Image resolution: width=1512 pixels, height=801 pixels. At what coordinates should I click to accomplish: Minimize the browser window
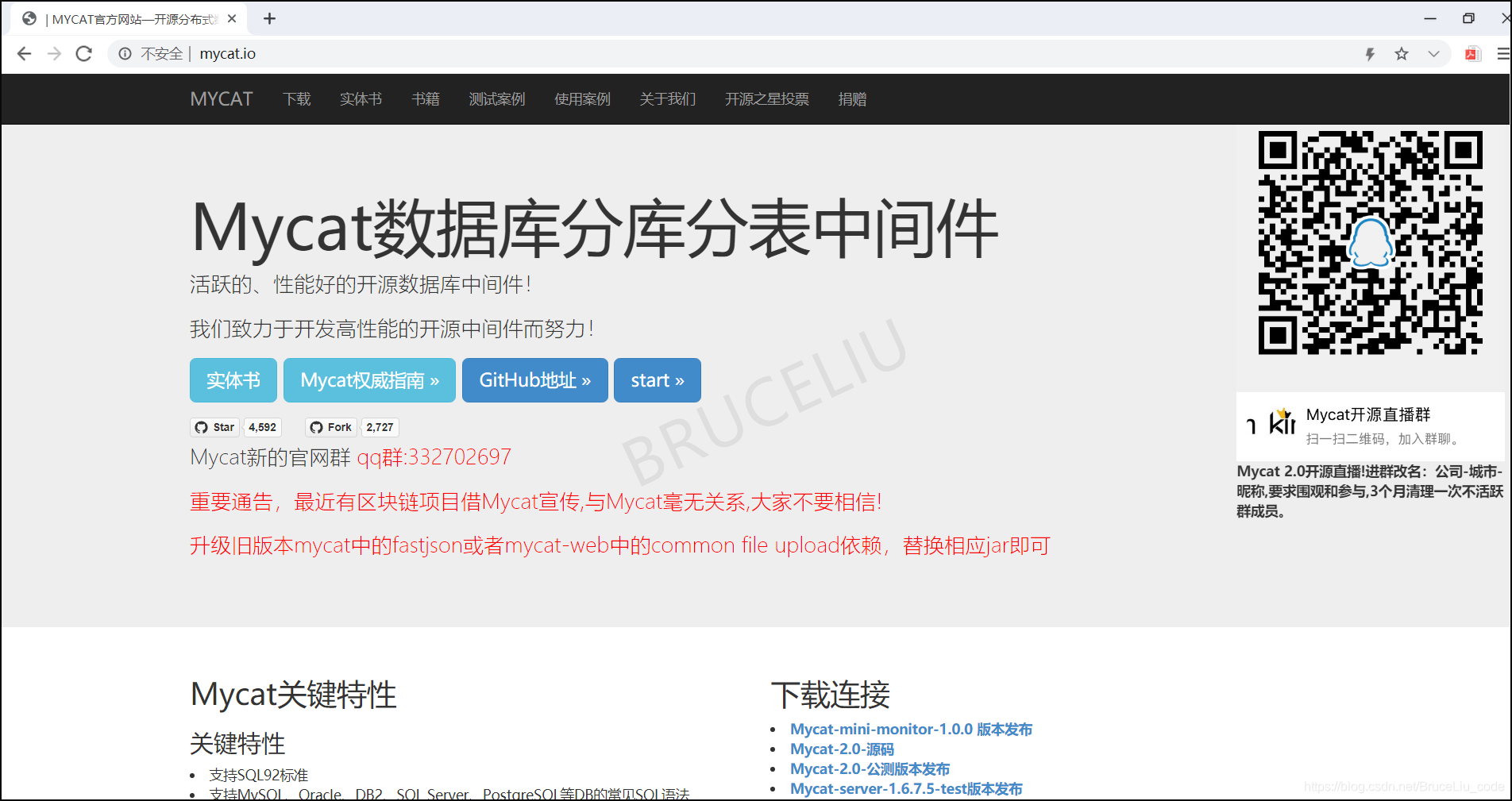[x=1430, y=18]
